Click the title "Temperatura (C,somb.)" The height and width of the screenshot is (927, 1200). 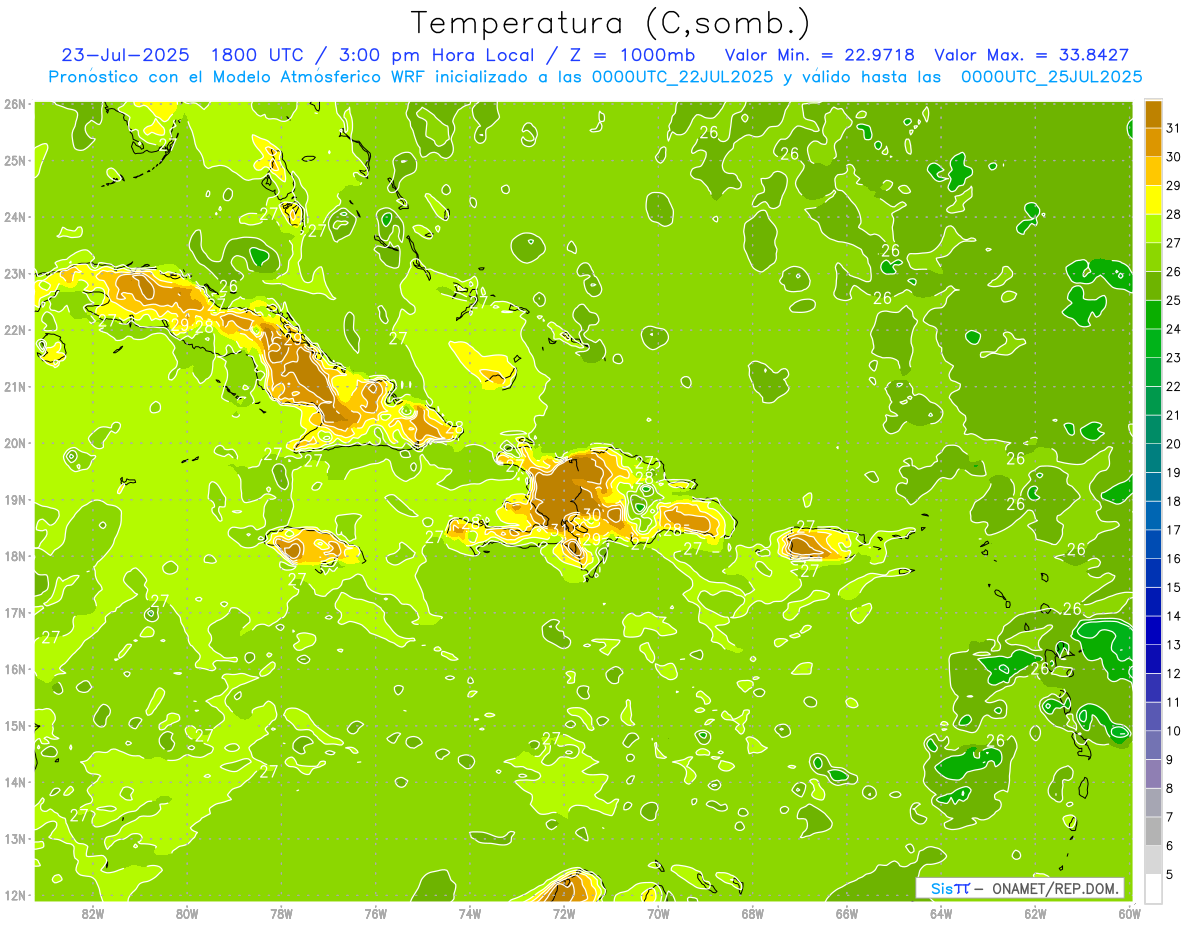(x=611, y=23)
